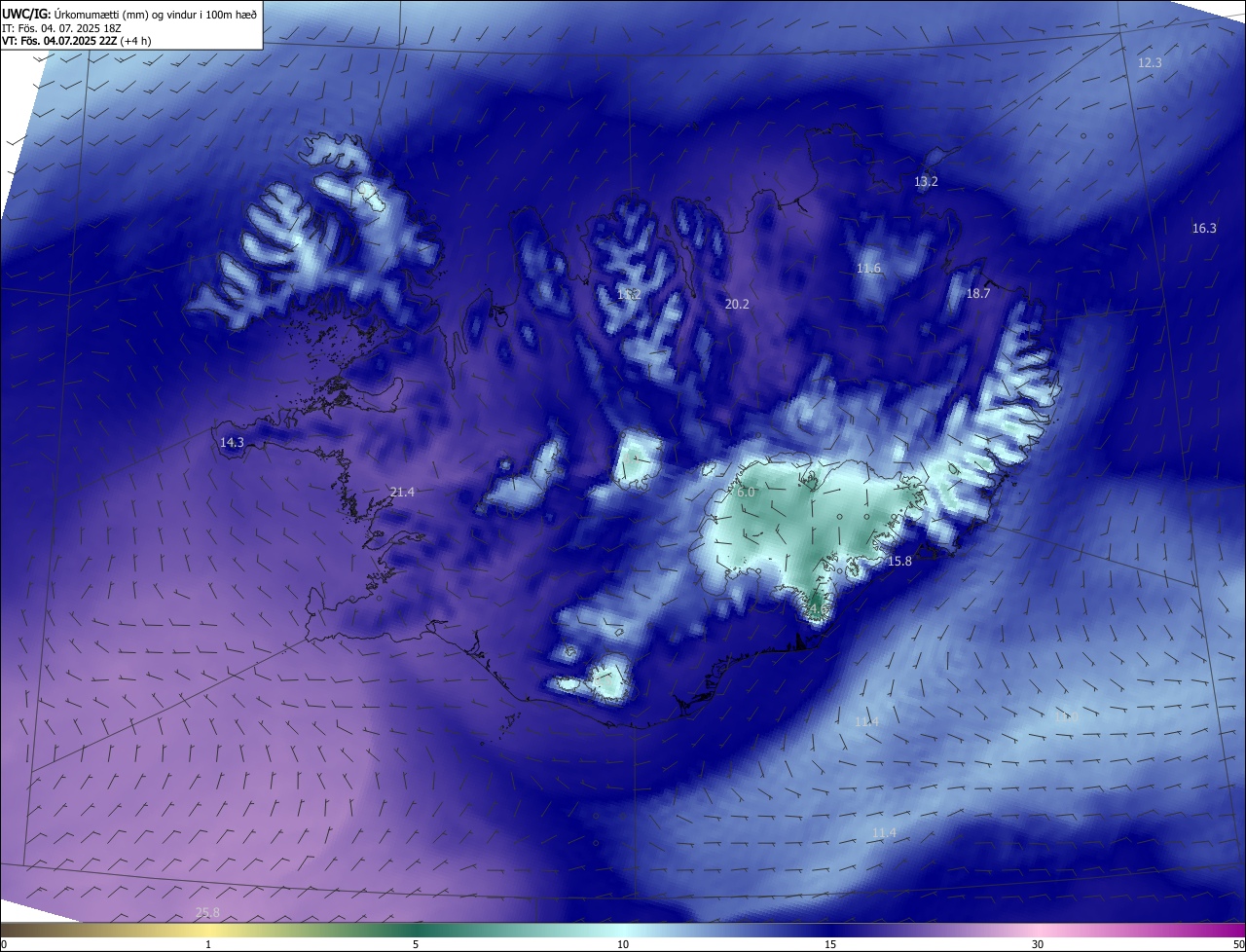Click the colour scale tick label 0
The image size is (1246, 952).
point(3,944)
